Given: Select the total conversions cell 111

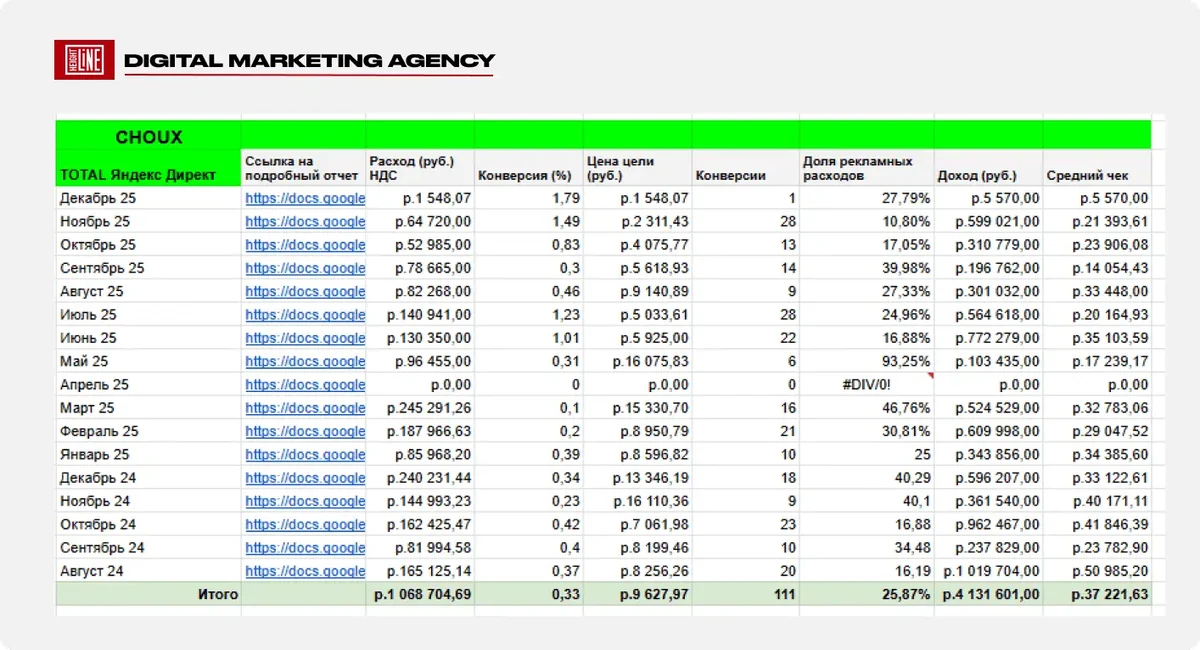Looking at the screenshot, I should coord(745,594).
